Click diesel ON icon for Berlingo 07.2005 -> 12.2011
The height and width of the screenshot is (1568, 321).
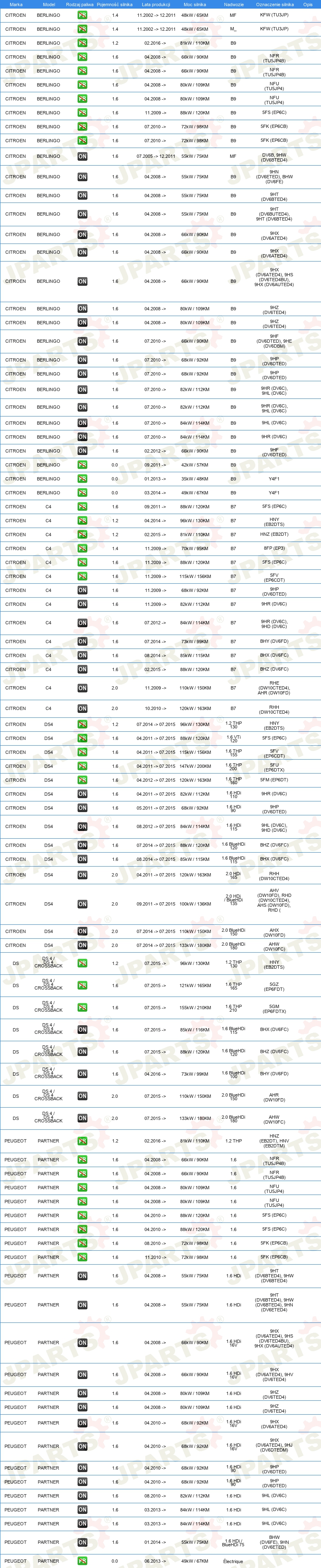tap(82, 157)
